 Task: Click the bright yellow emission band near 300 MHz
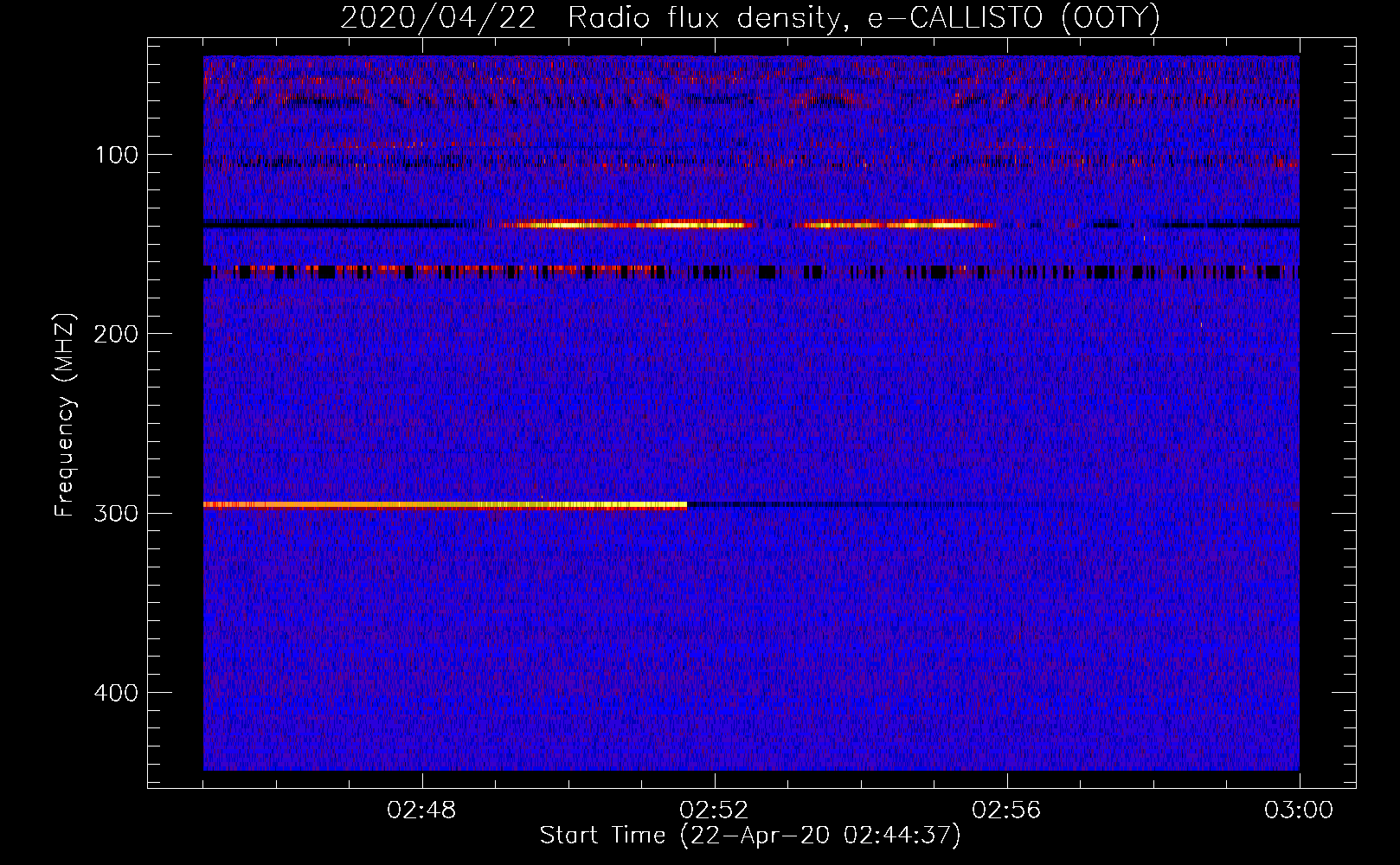coord(445,504)
